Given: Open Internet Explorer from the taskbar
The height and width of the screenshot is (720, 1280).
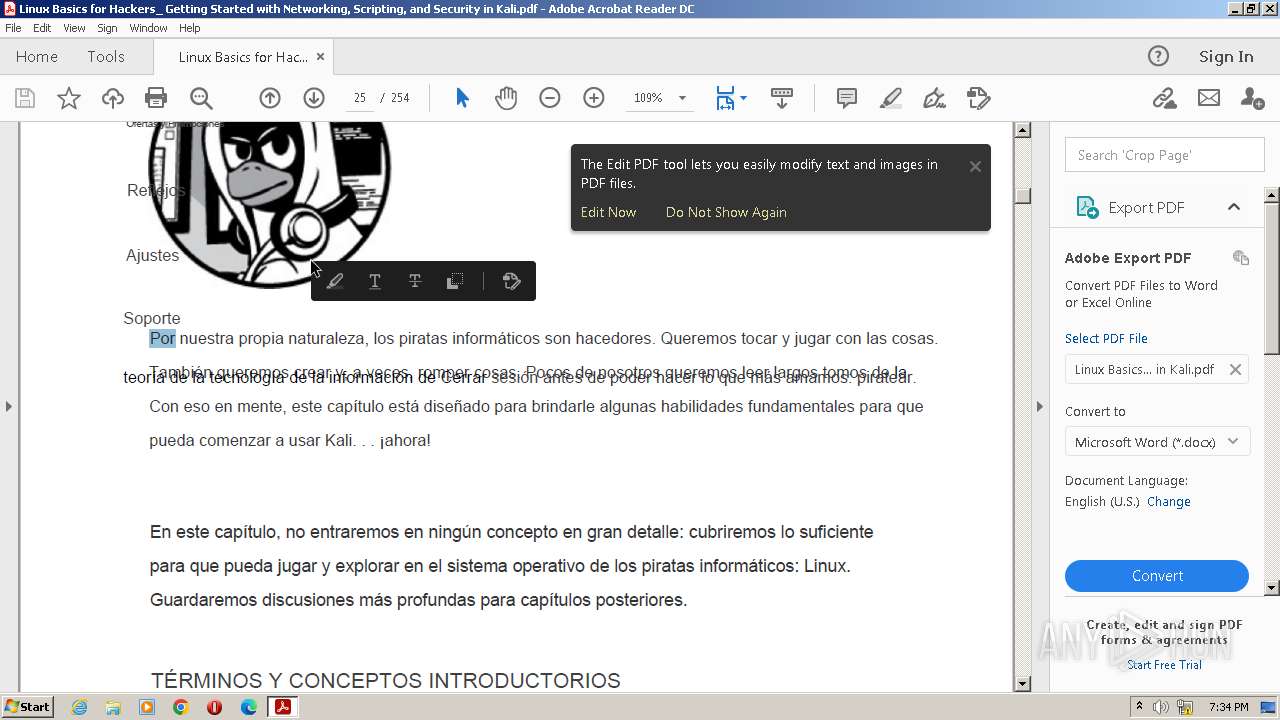Looking at the screenshot, I should (79, 707).
